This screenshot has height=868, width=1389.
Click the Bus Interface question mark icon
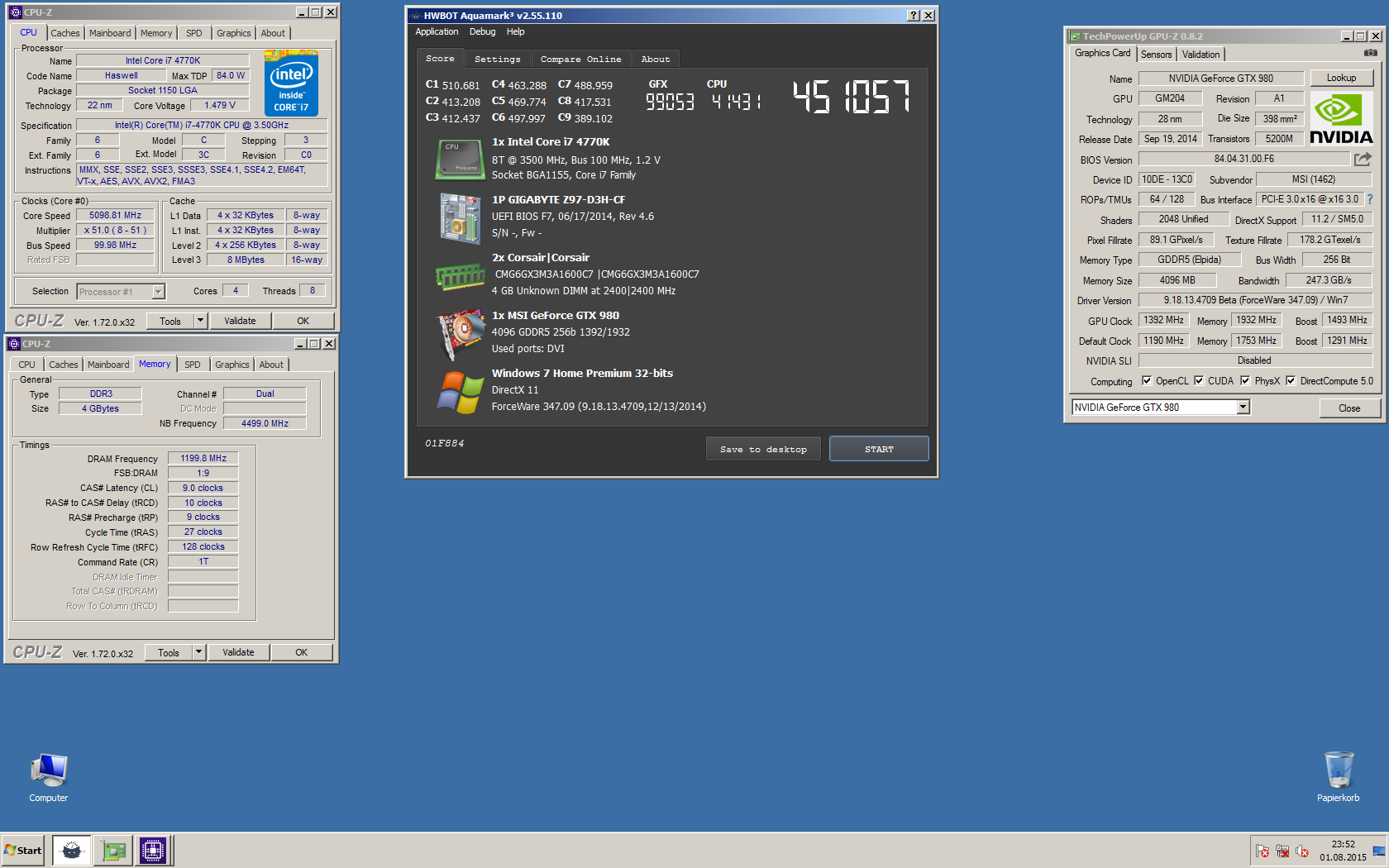click(x=1369, y=199)
